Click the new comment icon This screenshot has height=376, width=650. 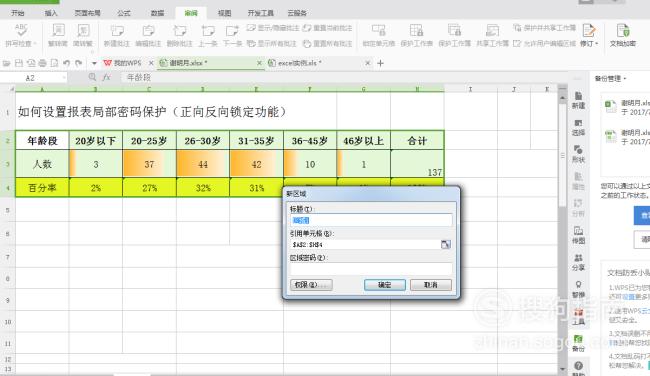[117, 30]
